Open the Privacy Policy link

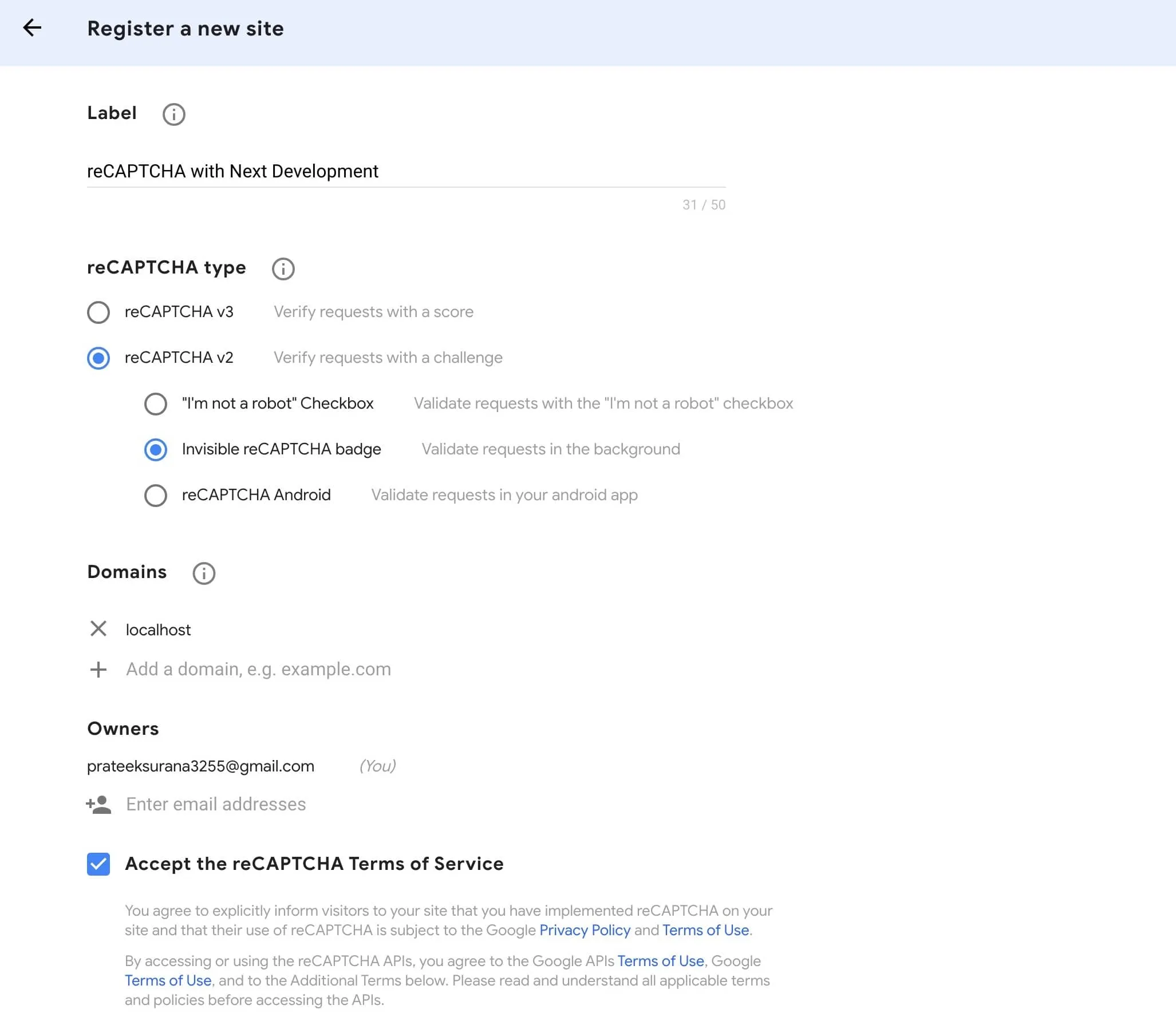point(585,930)
